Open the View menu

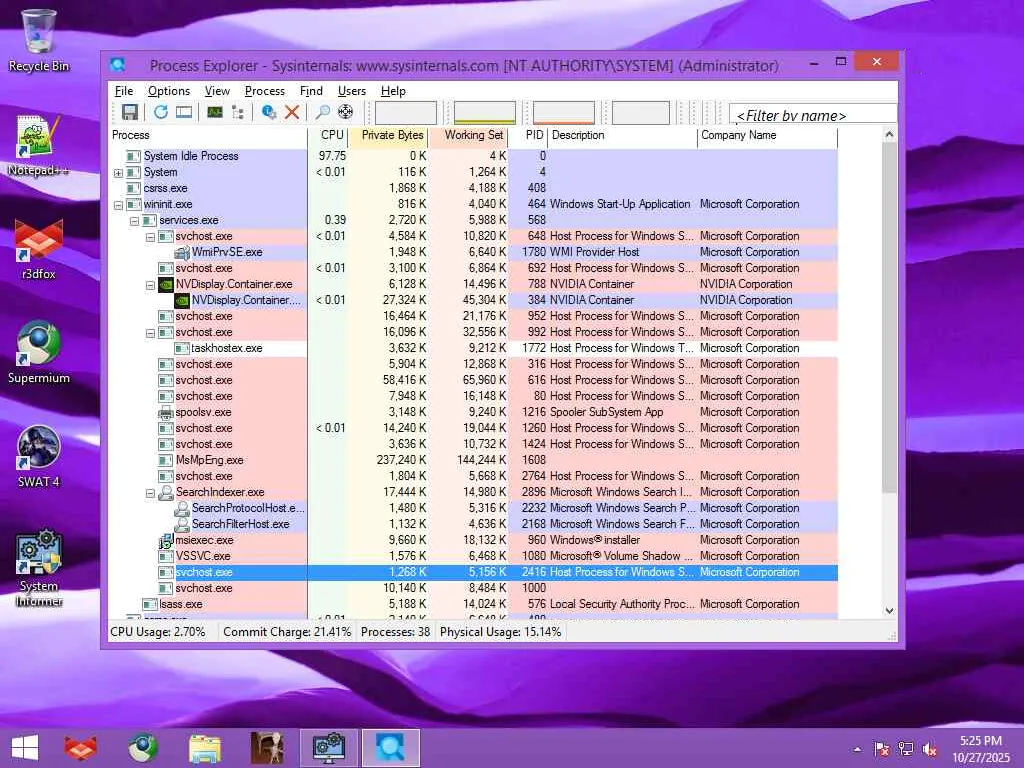click(x=217, y=91)
